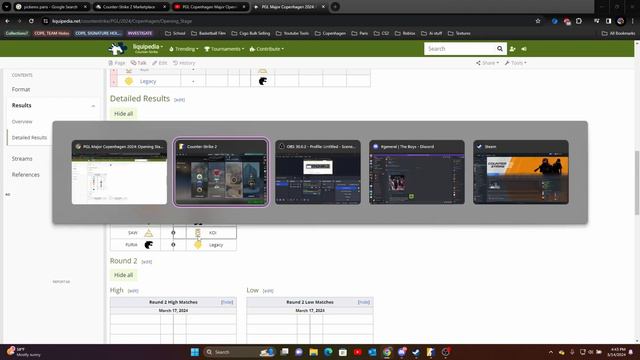640x360 pixels.
Task: Open the YouTube PGL Copenhagen Major tab
Action: click(x=210, y=7)
